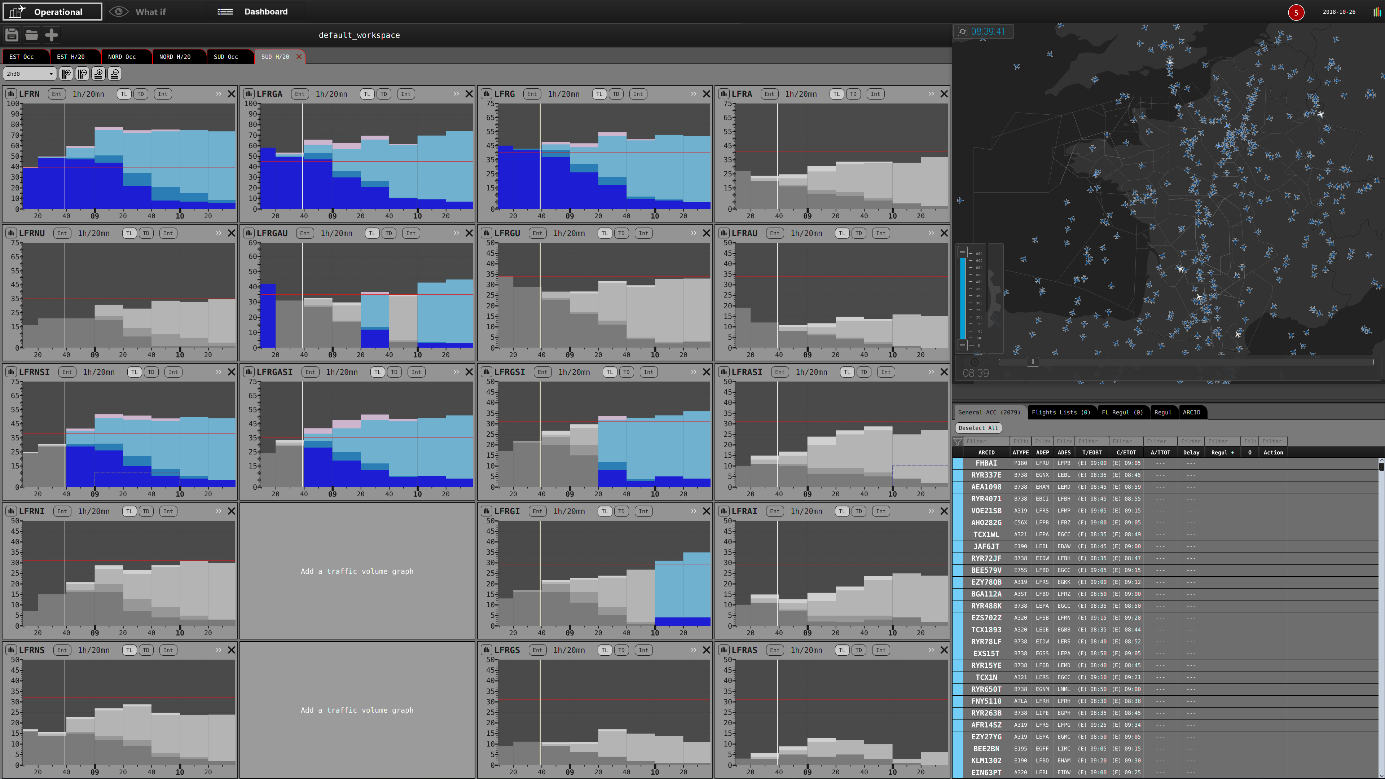Click the filter funnel icon in flight table

point(958,440)
